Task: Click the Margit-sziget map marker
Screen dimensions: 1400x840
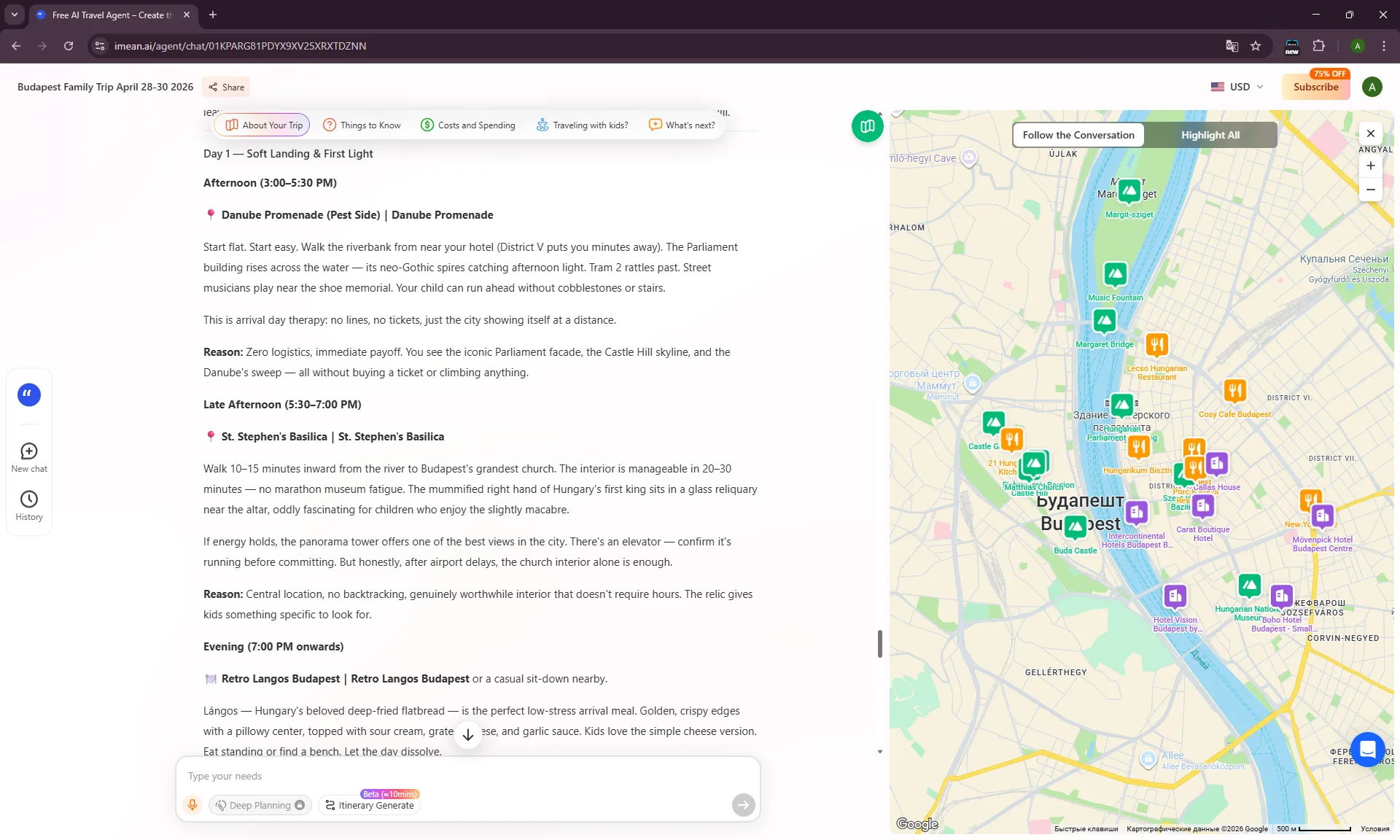Action: click(1129, 192)
